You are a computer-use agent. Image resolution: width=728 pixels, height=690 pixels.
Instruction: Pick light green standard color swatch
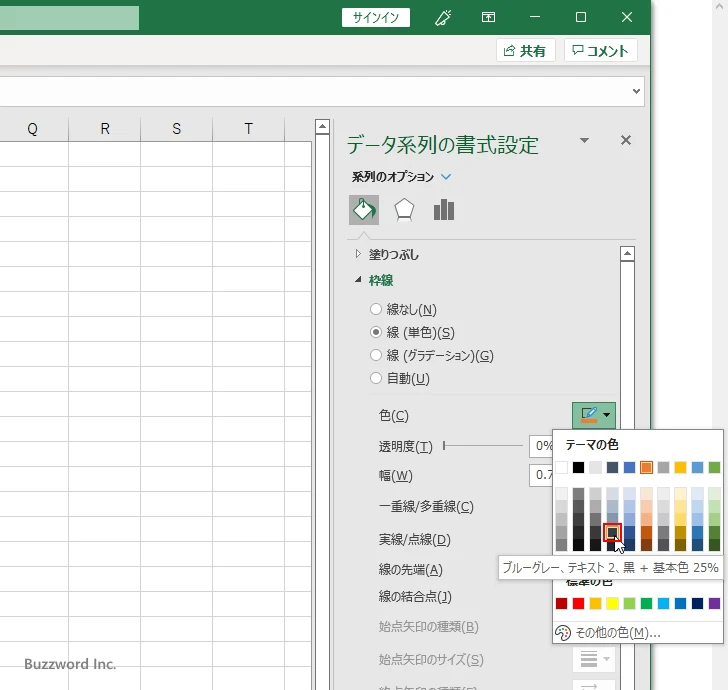click(x=629, y=603)
